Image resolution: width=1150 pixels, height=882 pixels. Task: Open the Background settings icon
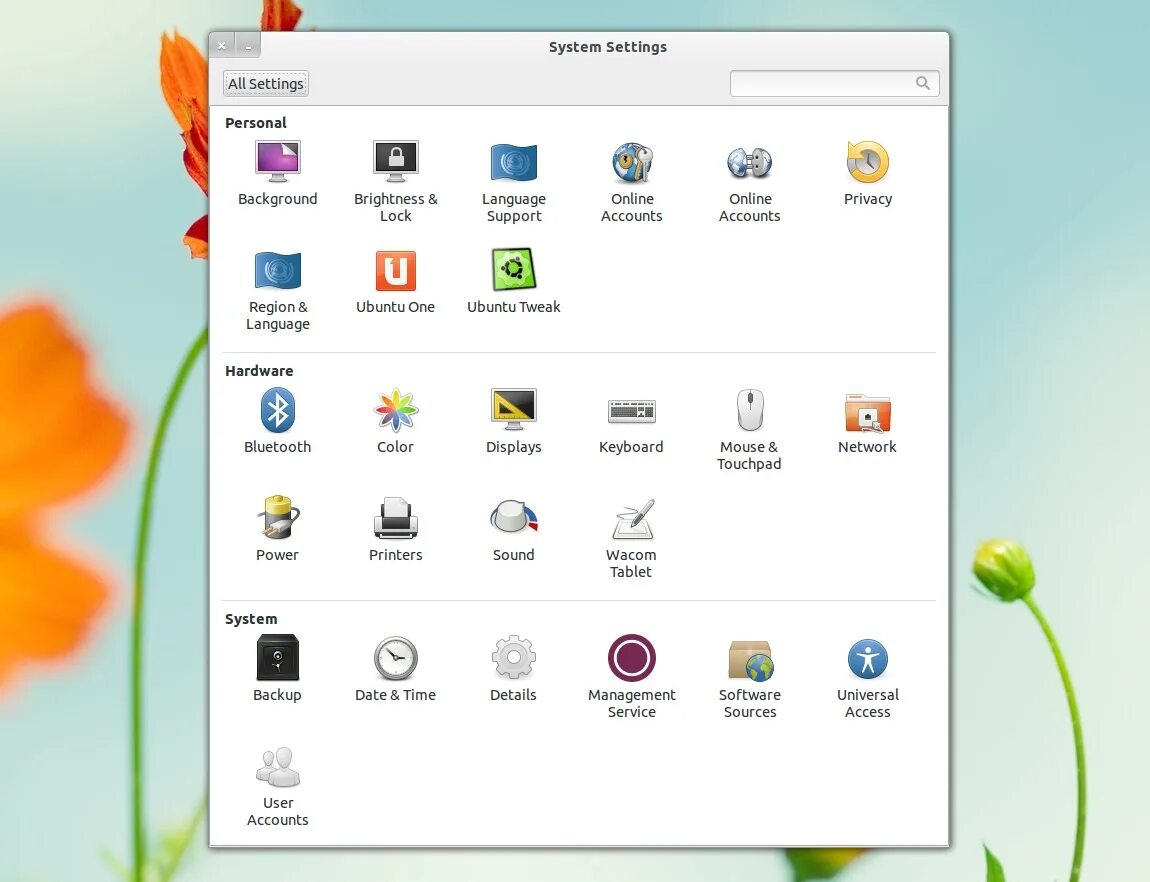[277, 161]
